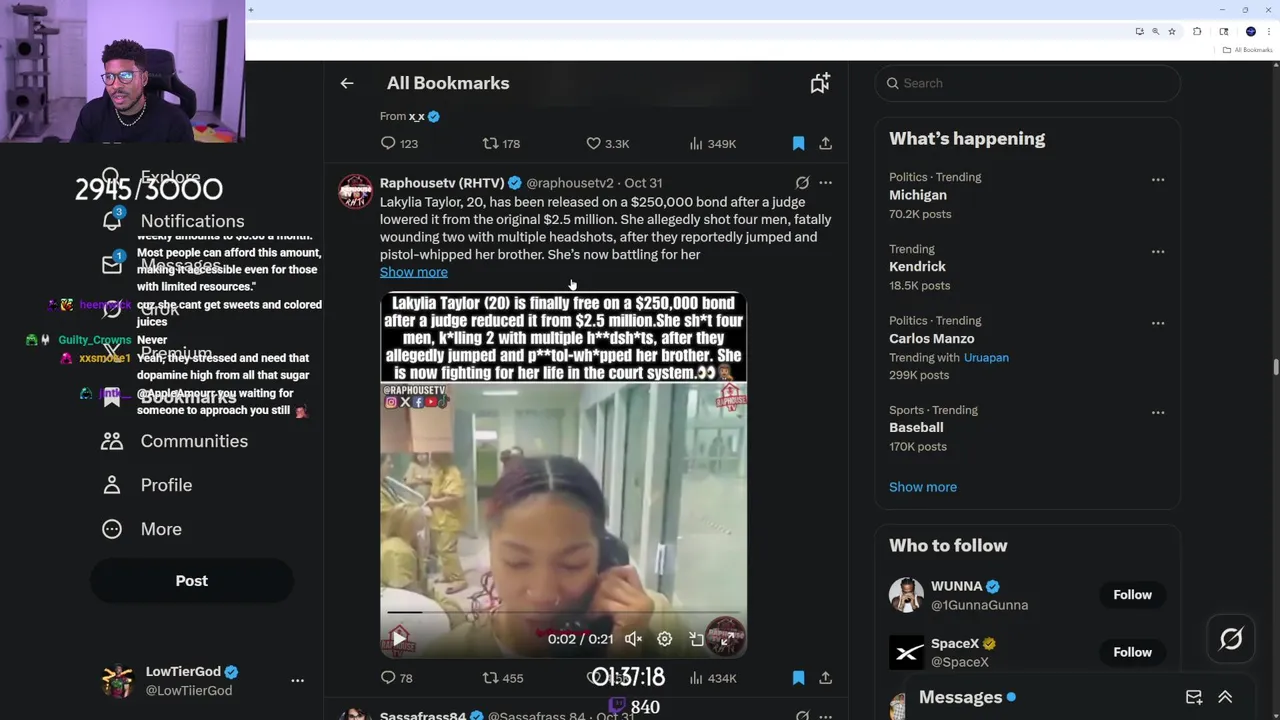Screen dimensions: 1280x720
Task: Focus the Search input field
Action: [x=1028, y=83]
